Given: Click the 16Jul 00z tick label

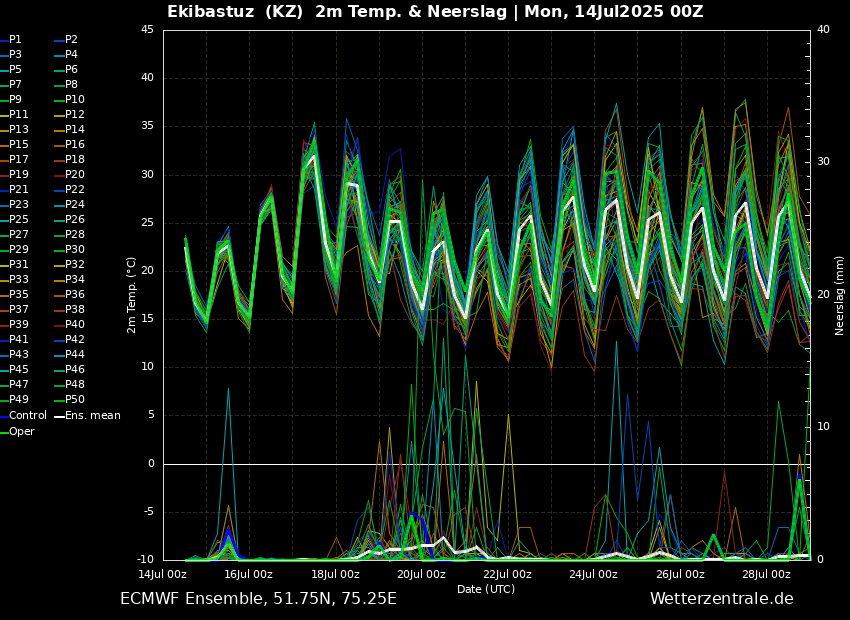Looking at the screenshot, I should point(248,574).
